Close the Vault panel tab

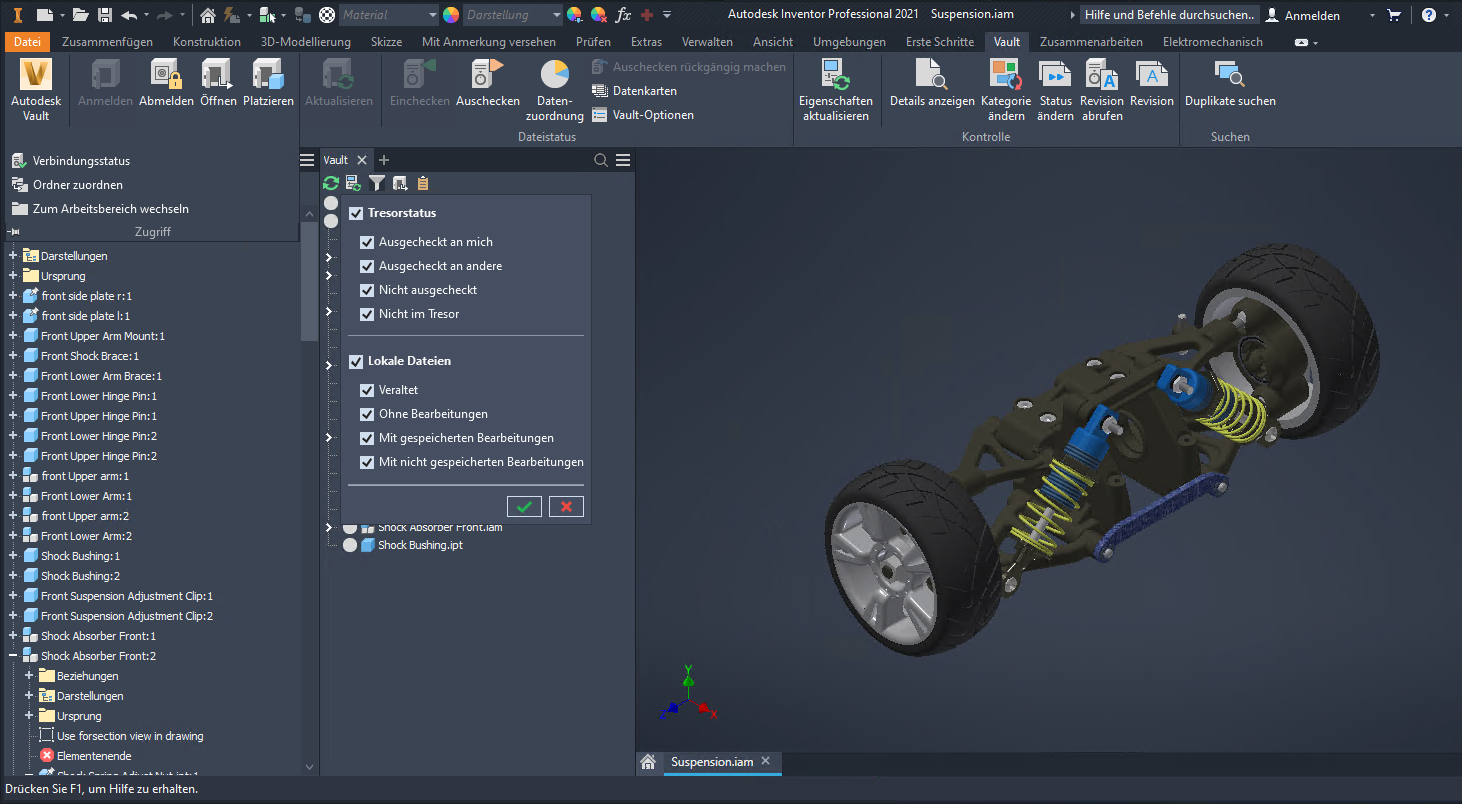[362, 160]
